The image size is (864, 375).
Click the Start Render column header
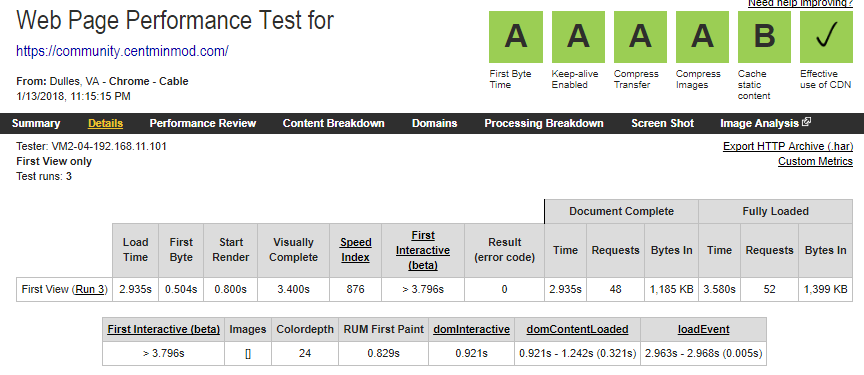coord(231,250)
